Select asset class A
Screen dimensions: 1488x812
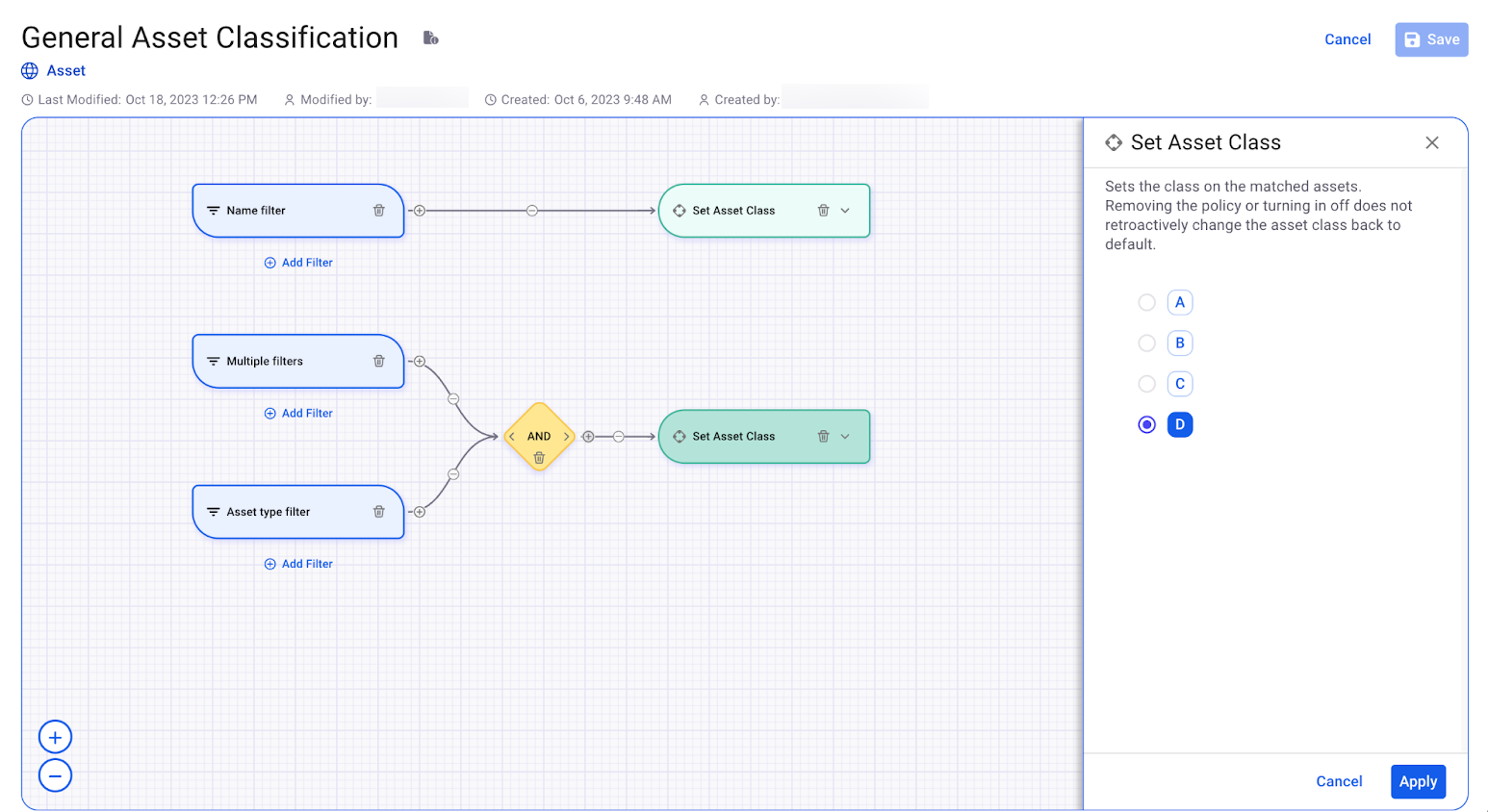(1146, 302)
